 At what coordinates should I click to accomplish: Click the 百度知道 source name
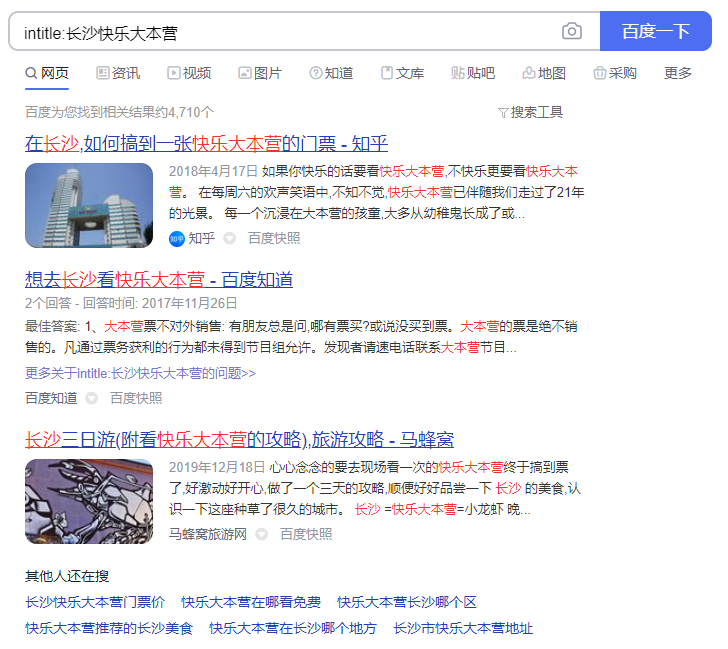[51, 398]
